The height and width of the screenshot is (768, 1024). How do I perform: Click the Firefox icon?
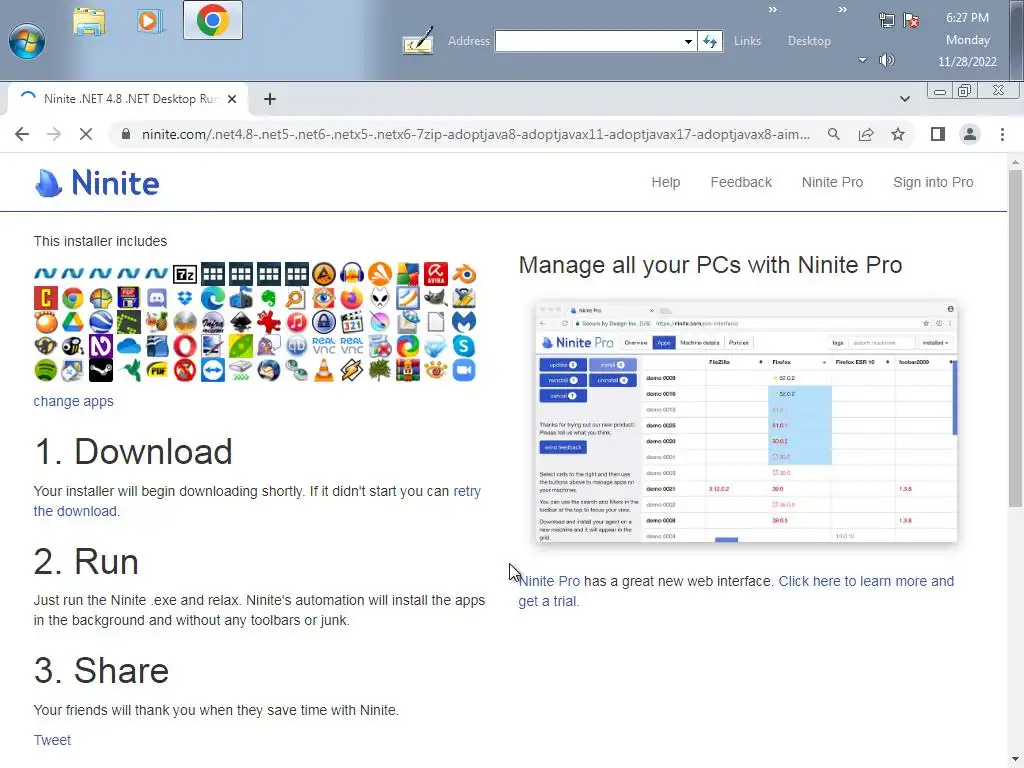[x=352, y=298]
